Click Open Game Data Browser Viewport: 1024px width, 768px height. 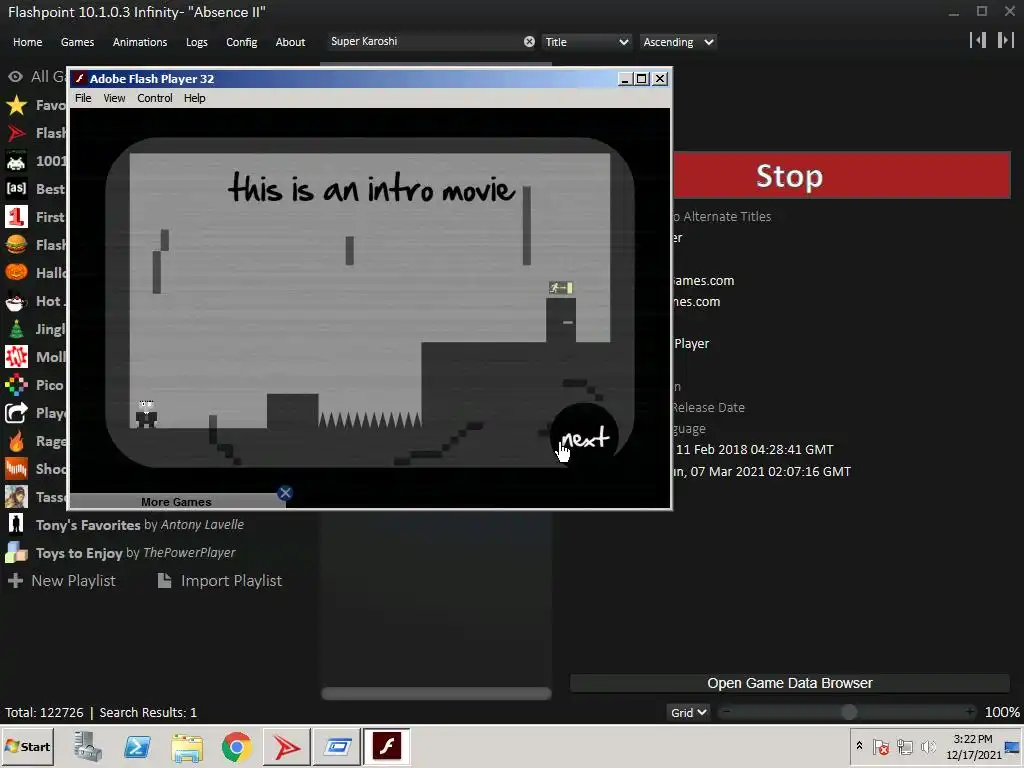pos(790,683)
